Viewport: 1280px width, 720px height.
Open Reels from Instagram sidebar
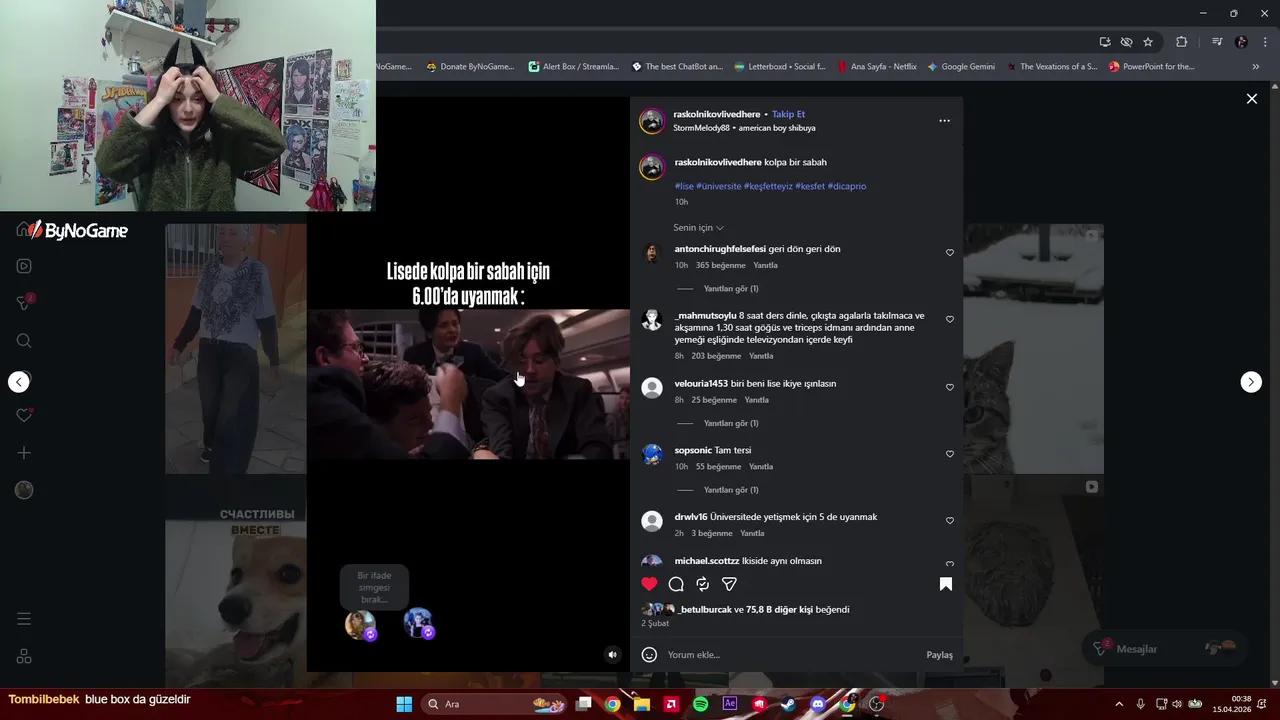(24, 266)
